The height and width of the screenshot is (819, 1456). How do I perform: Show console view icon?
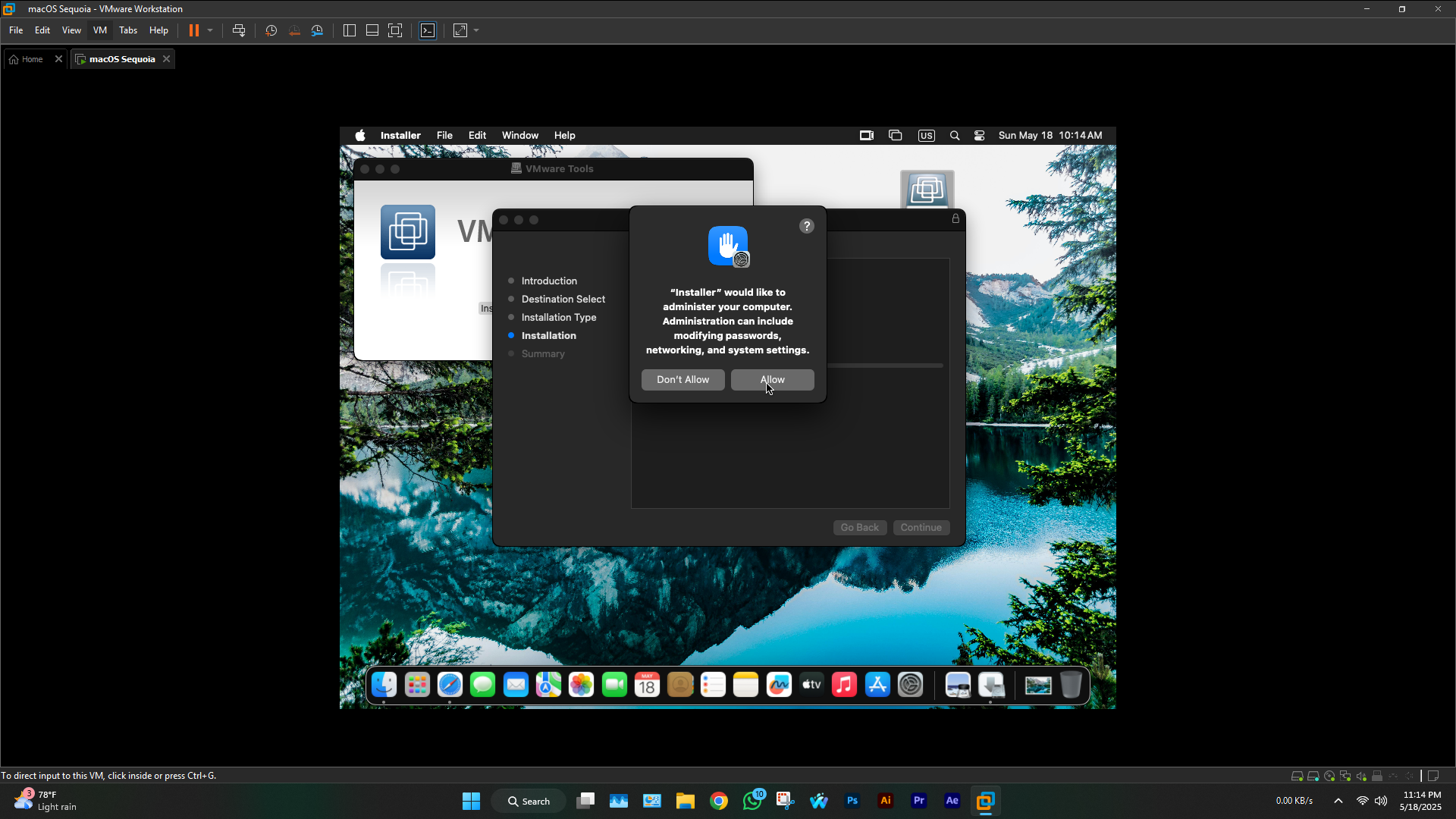click(x=428, y=30)
